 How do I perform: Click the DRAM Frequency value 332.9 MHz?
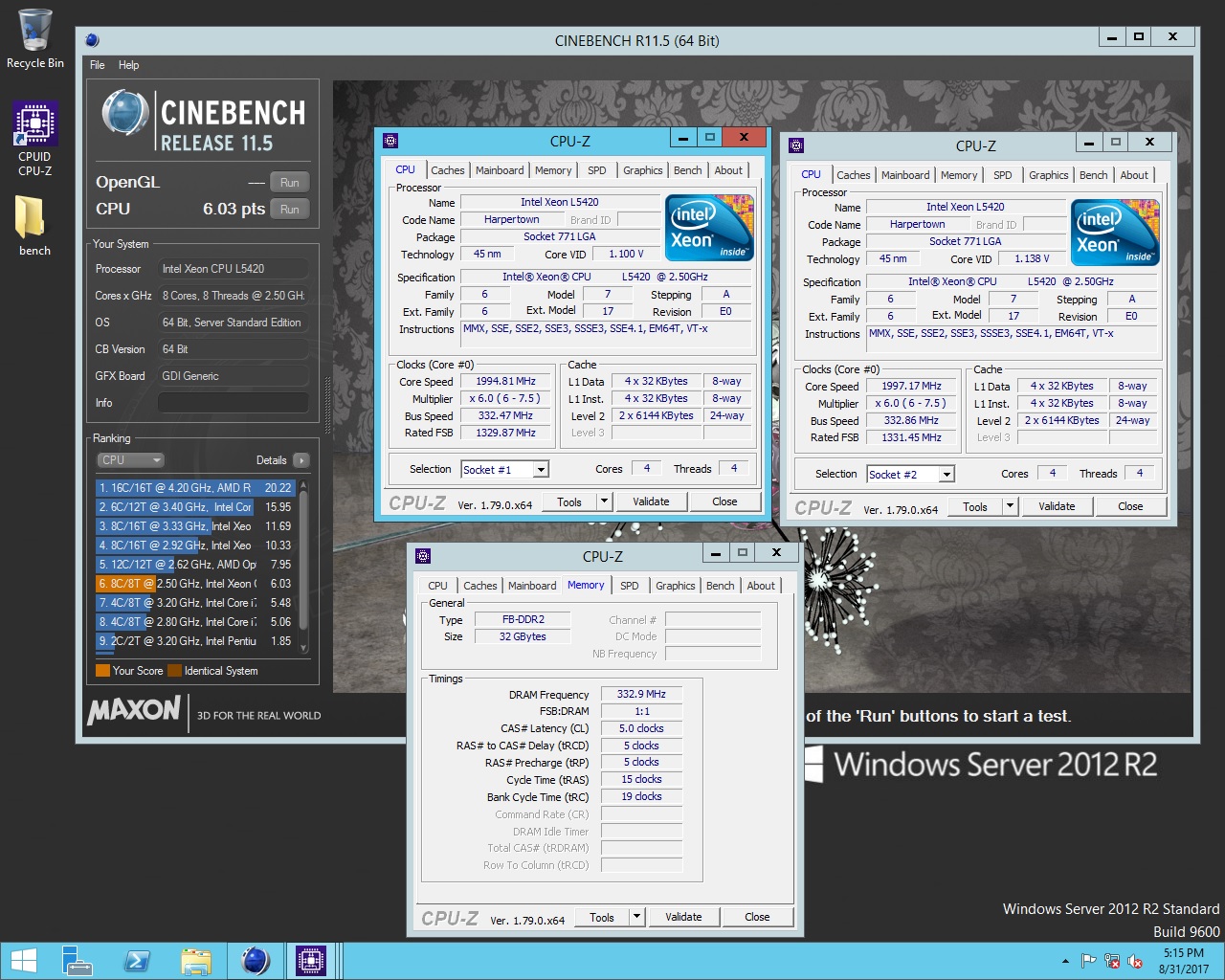pos(641,694)
